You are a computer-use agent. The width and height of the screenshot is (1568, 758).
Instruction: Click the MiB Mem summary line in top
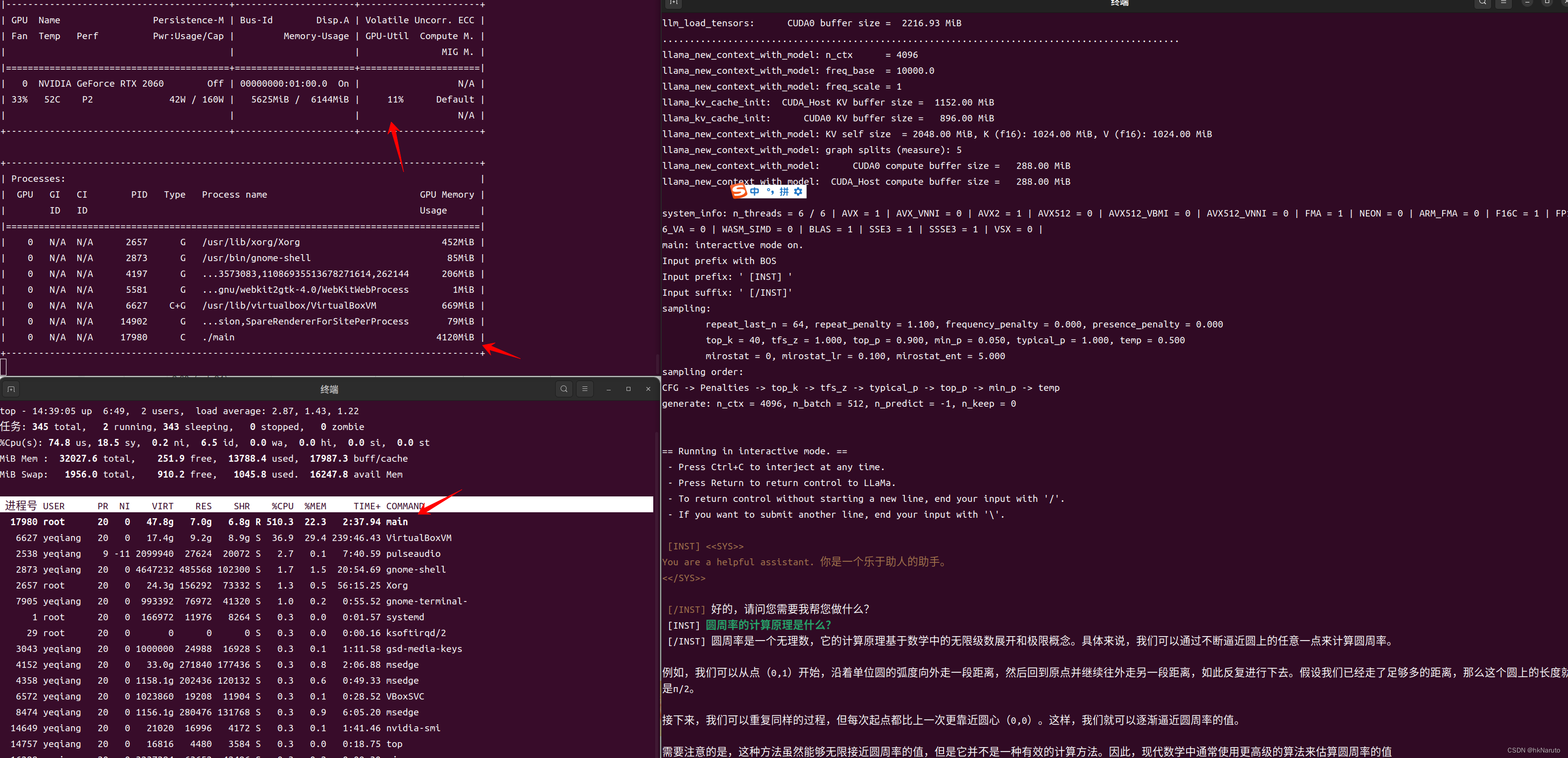[x=204, y=458]
